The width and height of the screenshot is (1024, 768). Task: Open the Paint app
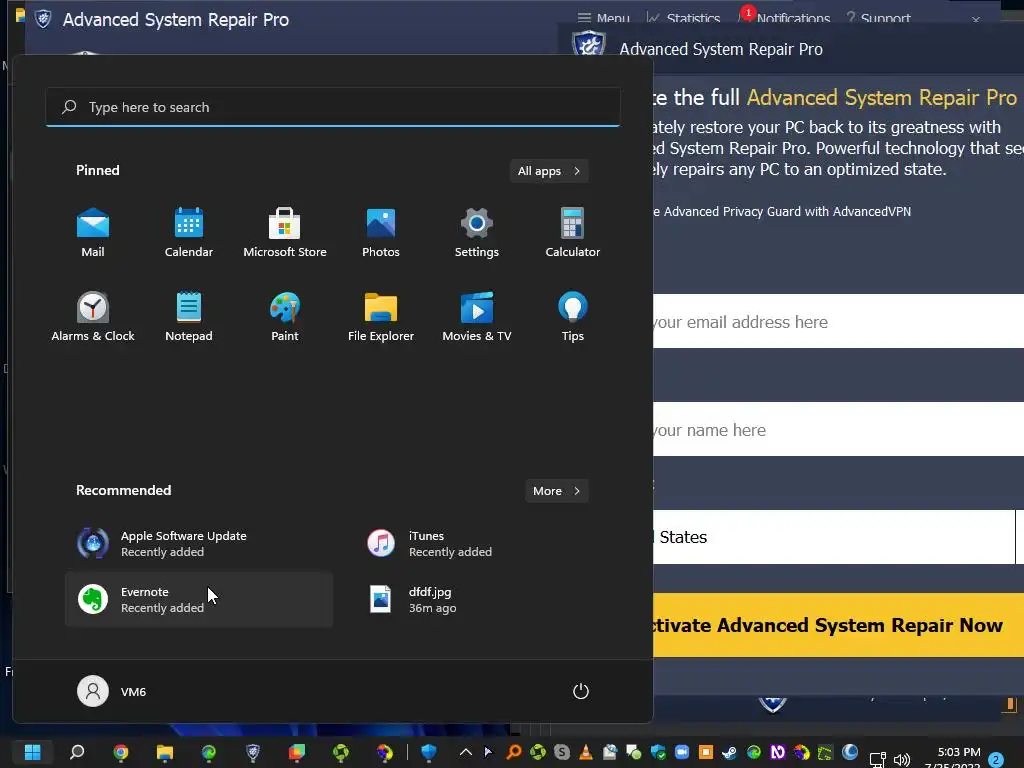tap(285, 317)
